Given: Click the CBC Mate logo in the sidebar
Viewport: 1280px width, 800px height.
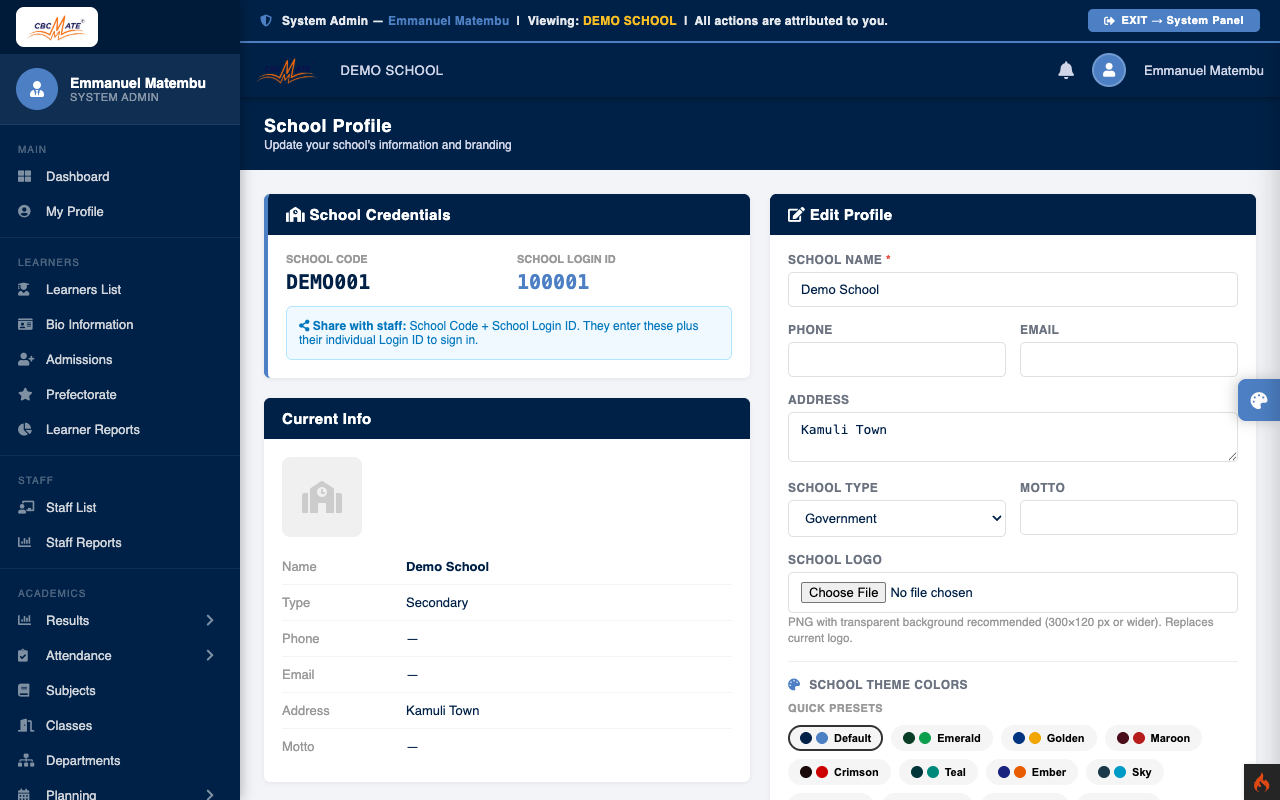Looking at the screenshot, I should [57, 27].
